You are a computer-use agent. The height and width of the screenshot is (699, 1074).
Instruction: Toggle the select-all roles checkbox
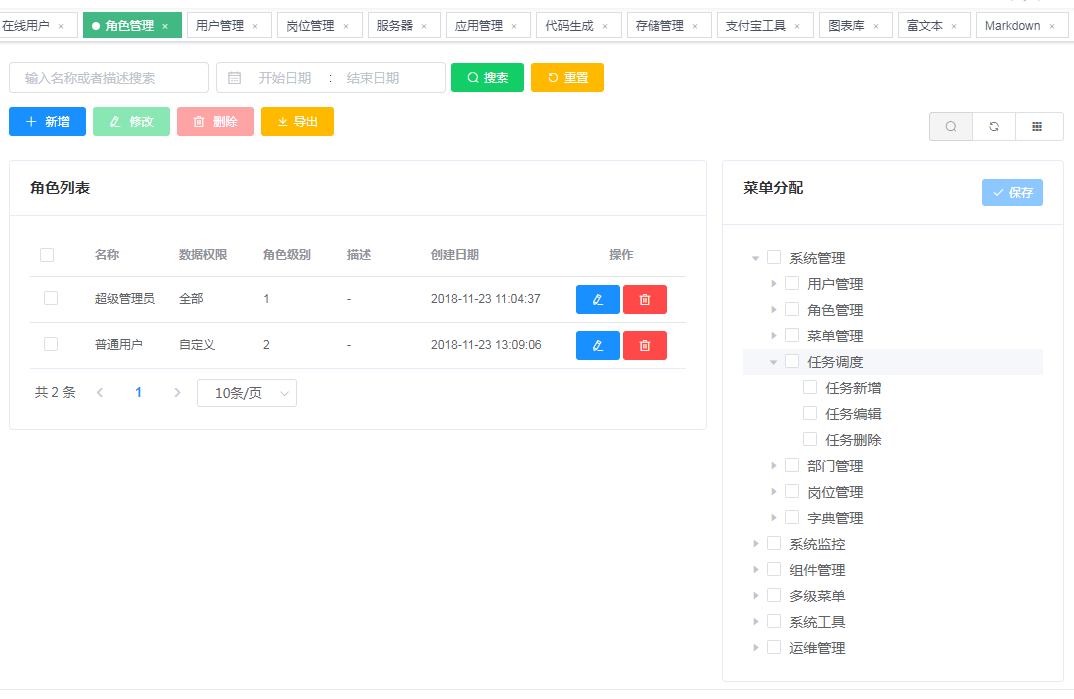pyautogui.click(x=47, y=255)
